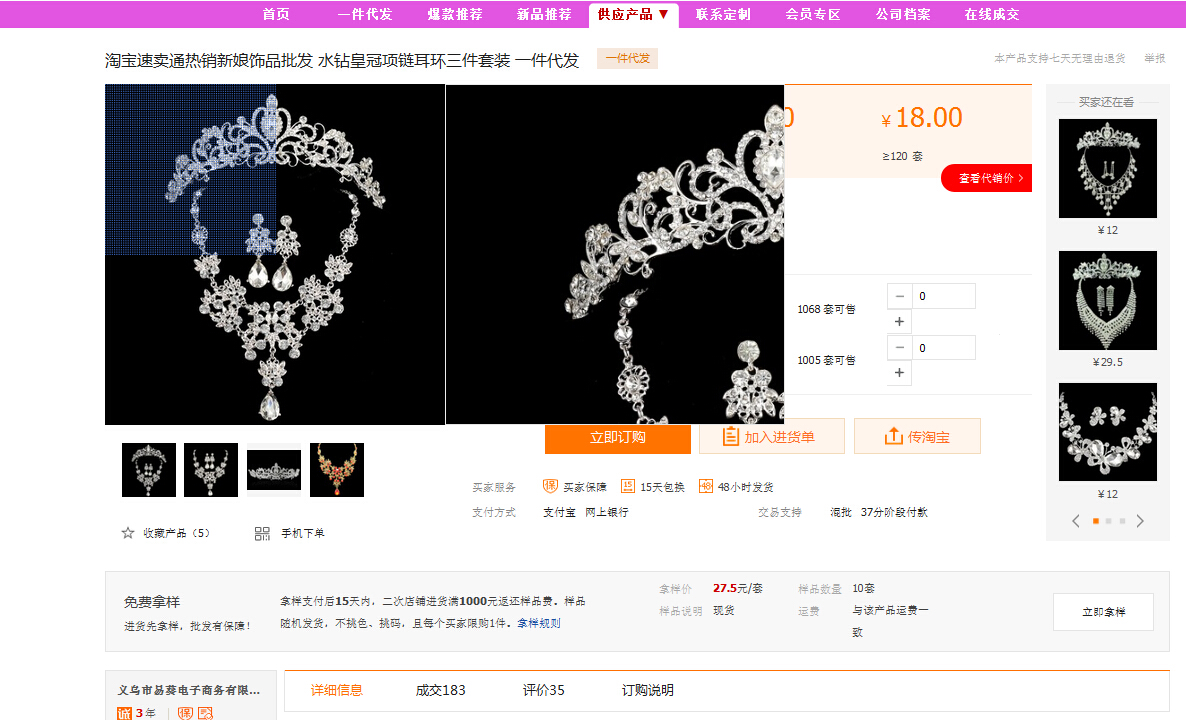Click the 48-hour shipping icon
Screen dimensions: 1186x720
tap(706, 487)
